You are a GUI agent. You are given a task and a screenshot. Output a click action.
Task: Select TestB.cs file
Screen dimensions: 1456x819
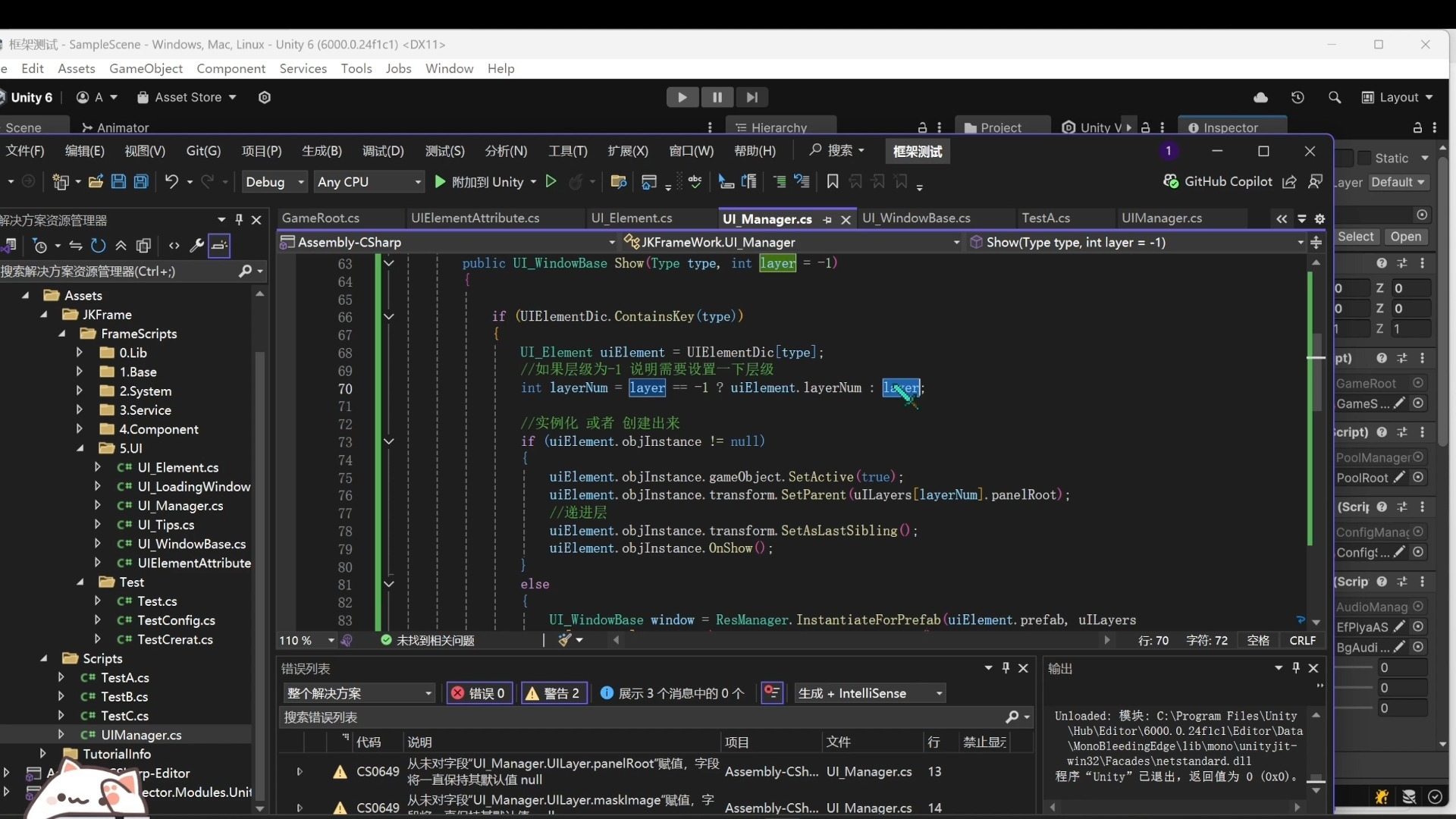(124, 696)
